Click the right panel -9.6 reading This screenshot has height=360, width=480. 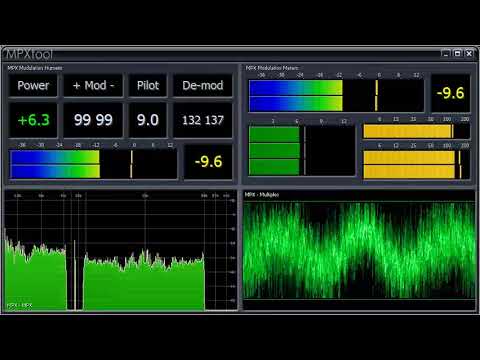(x=450, y=93)
